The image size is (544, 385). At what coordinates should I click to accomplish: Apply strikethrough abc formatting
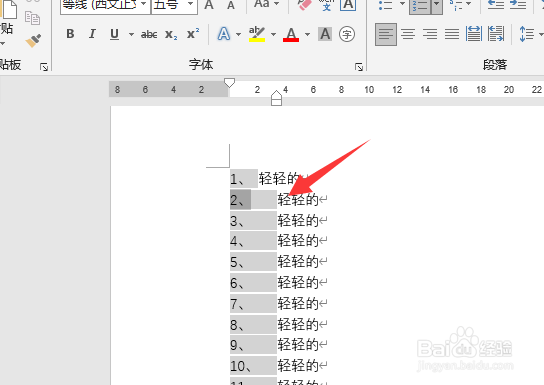pyautogui.click(x=149, y=34)
